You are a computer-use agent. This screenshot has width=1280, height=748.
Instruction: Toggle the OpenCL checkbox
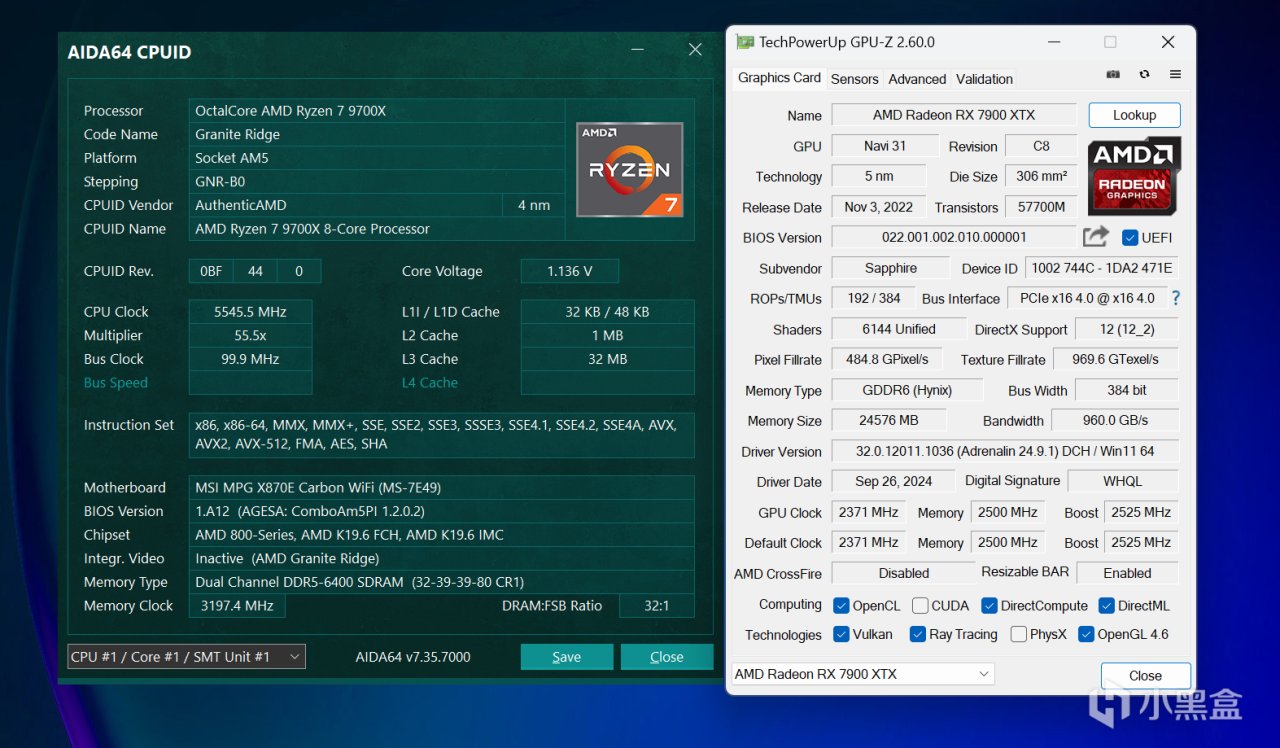tap(842, 606)
